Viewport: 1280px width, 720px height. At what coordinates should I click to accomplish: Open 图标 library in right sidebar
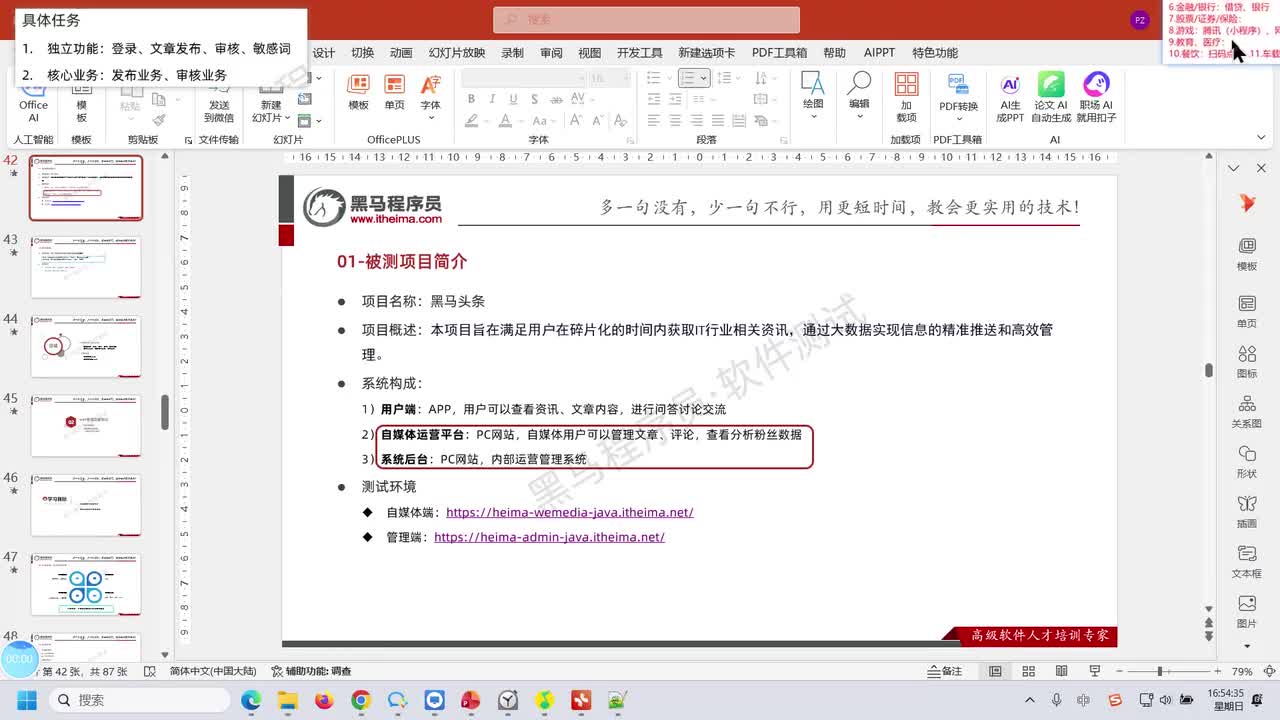coord(1247,361)
